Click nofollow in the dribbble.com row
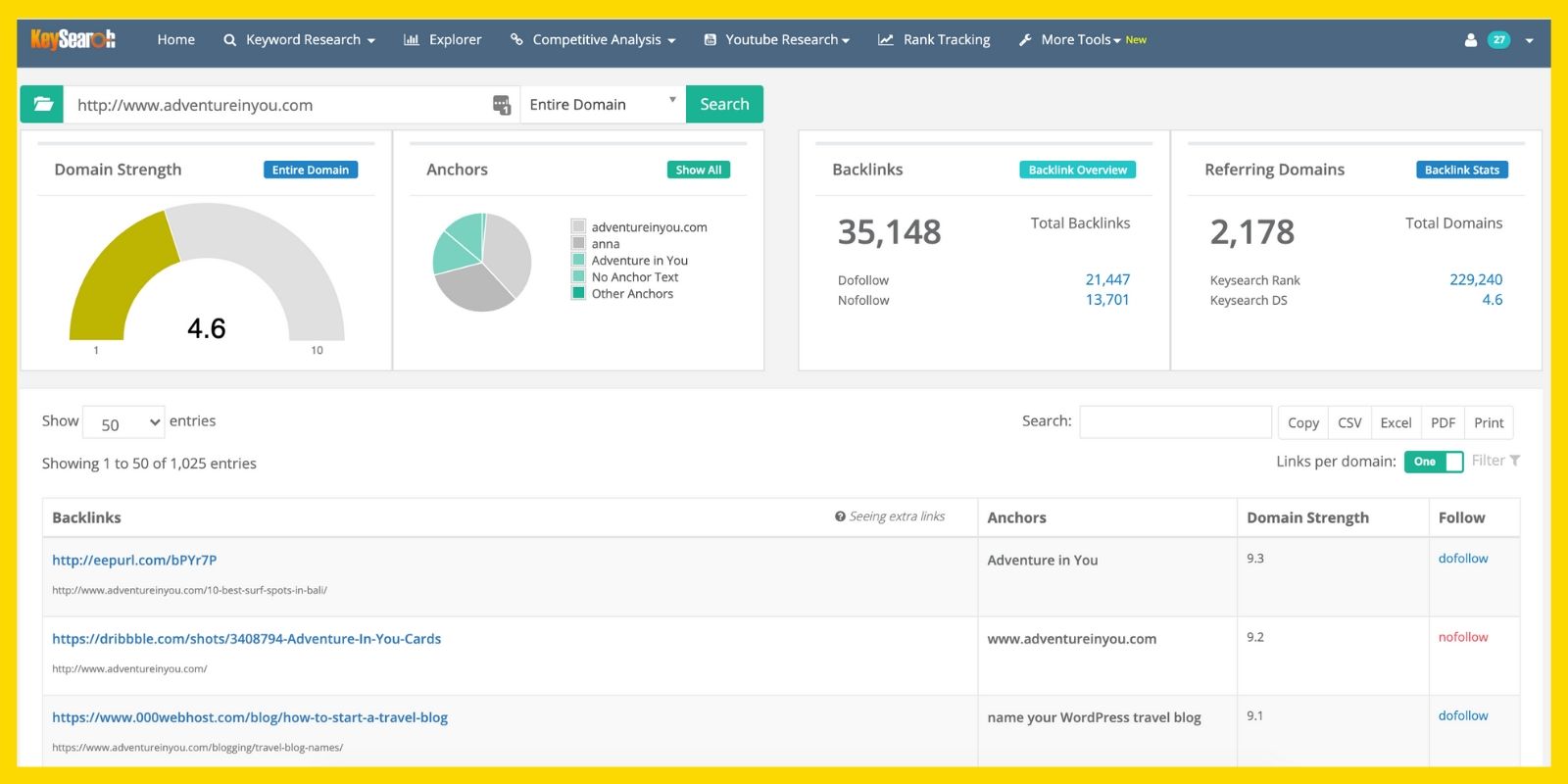This screenshot has height=784, width=1568. click(x=1463, y=637)
